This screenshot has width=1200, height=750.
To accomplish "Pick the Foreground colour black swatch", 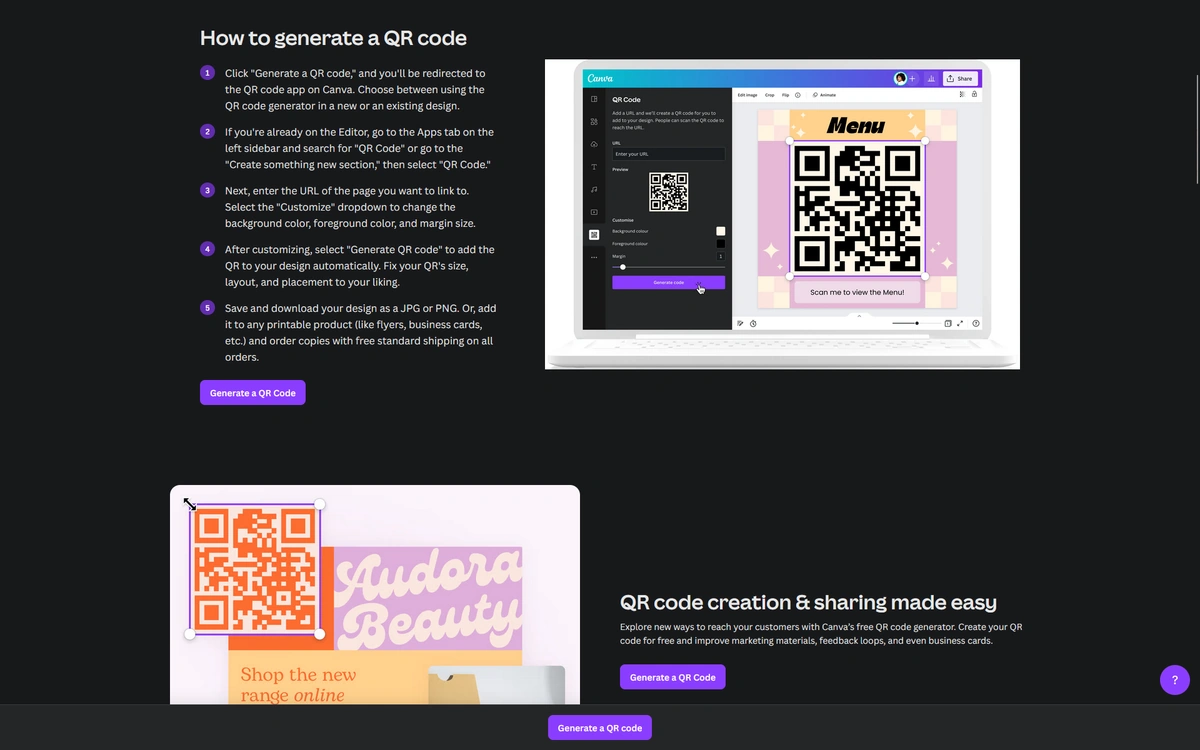I will (721, 244).
